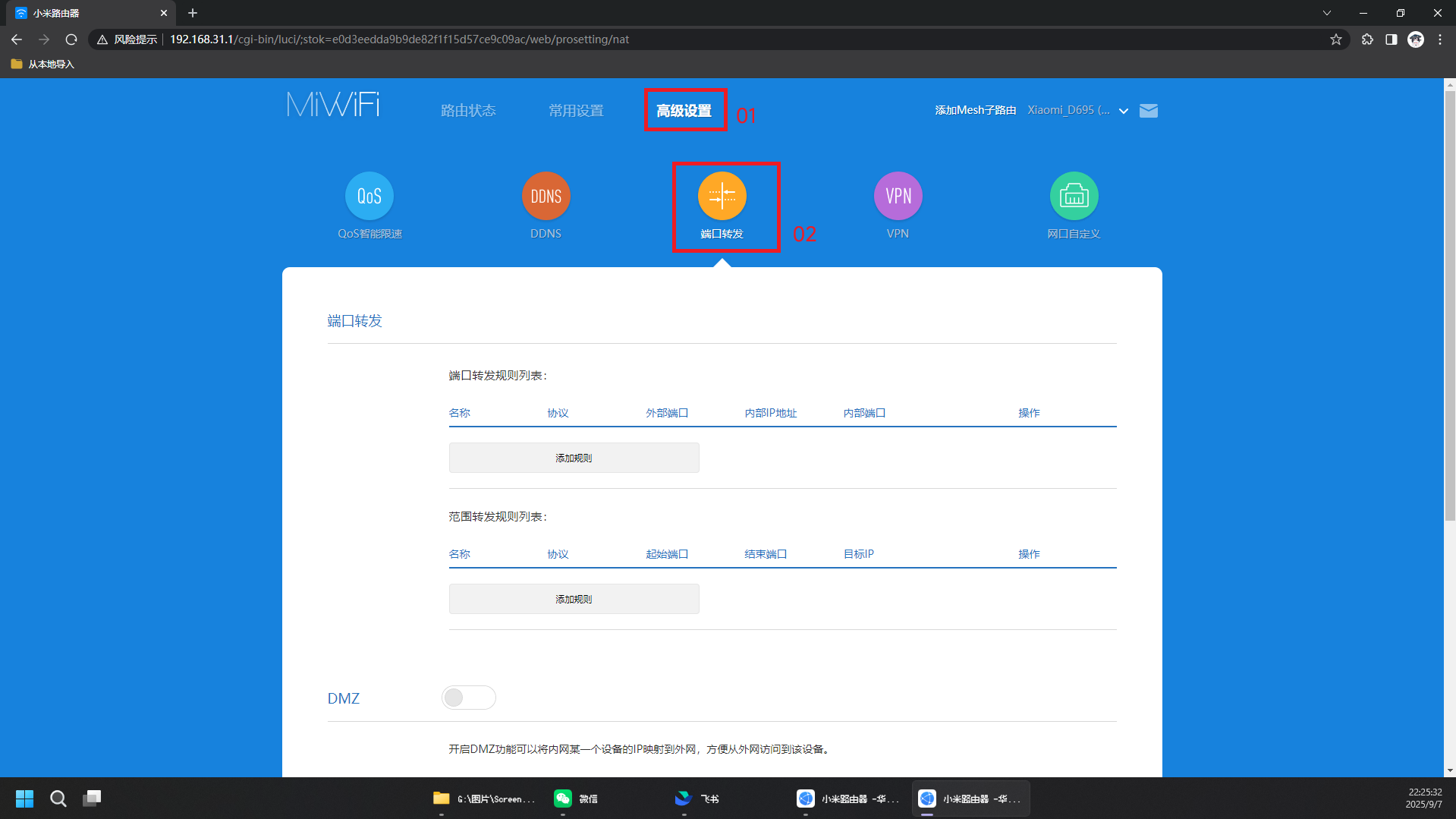Click the mail envelope notification icon
The width and height of the screenshot is (1456, 819).
tap(1148, 111)
